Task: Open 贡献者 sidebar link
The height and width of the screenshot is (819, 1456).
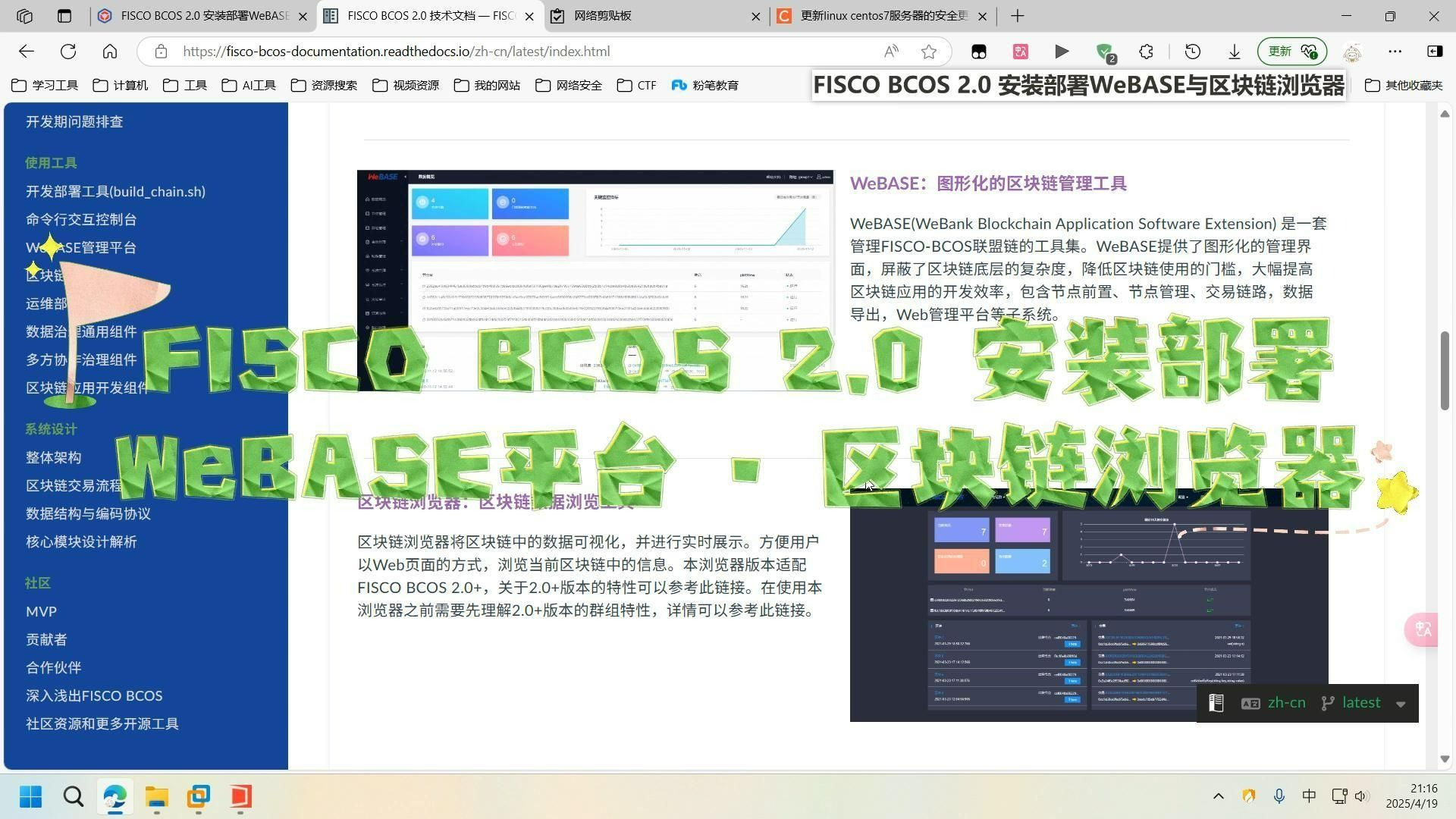Action: click(46, 640)
